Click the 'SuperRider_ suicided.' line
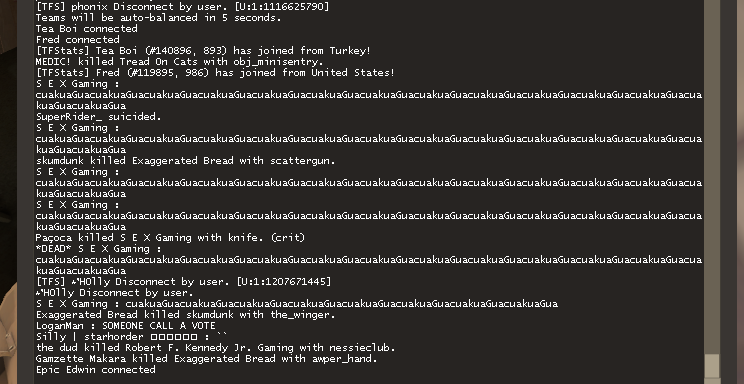Image resolution: width=744 pixels, height=384 pixels. coord(98,117)
